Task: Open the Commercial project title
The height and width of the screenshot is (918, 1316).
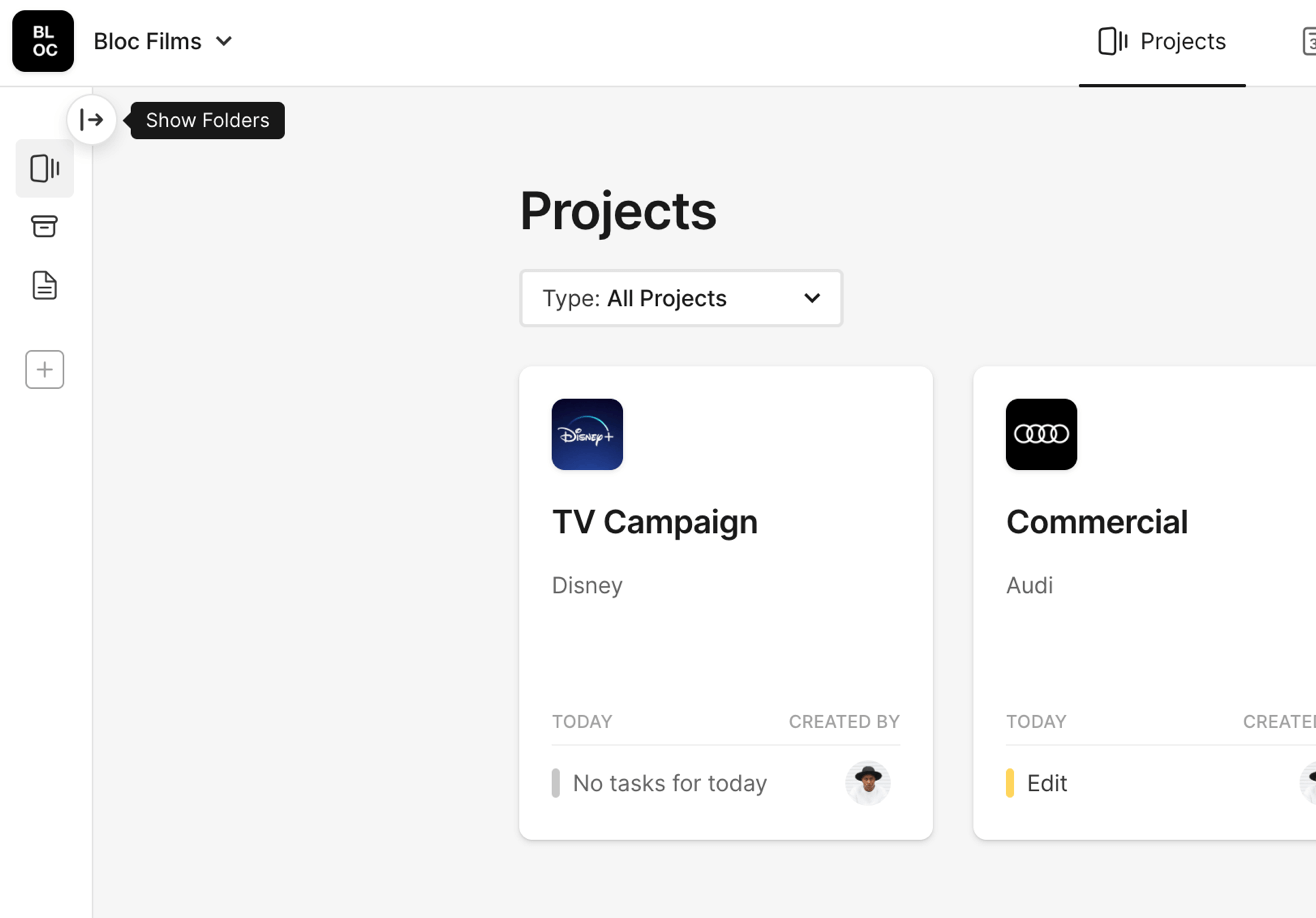Action: (1096, 522)
